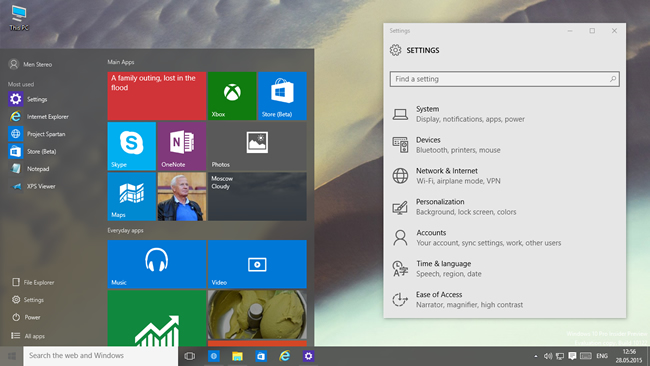Viewport: 650px width, 366px height.
Task: Open the Xbox tile
Action: point(232,96)
